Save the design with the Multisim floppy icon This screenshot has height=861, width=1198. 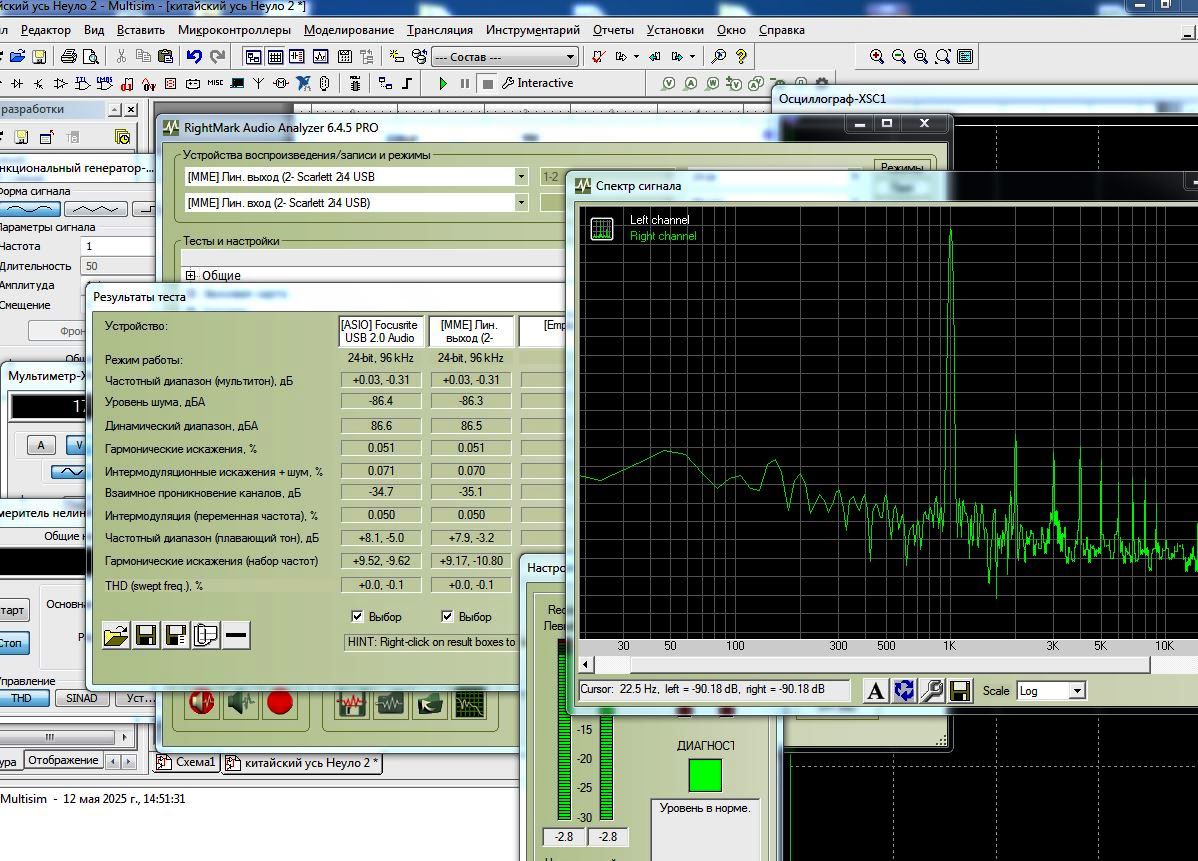(x=39, y=57)
